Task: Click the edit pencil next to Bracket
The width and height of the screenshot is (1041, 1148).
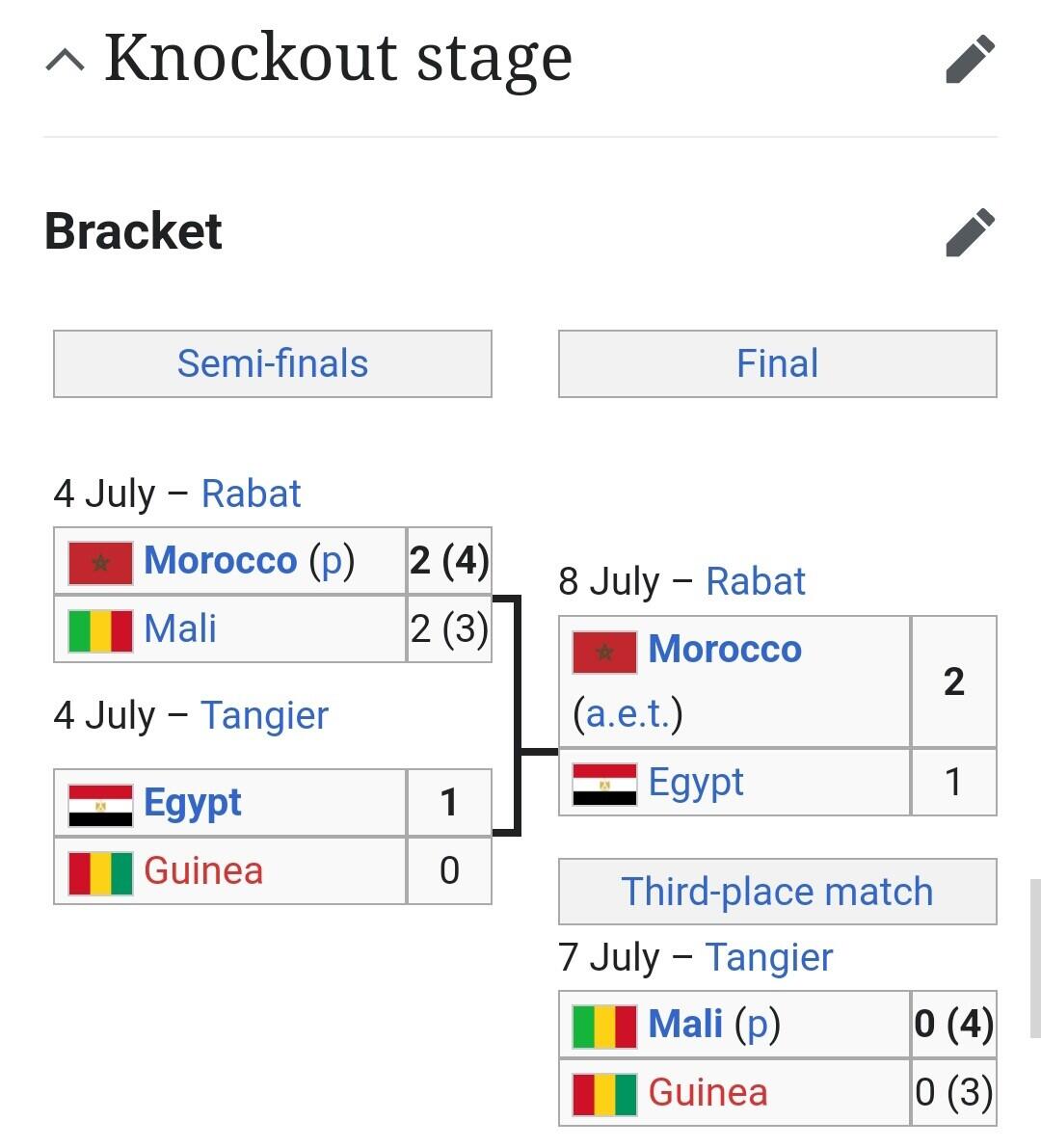Action: (970, 232)
